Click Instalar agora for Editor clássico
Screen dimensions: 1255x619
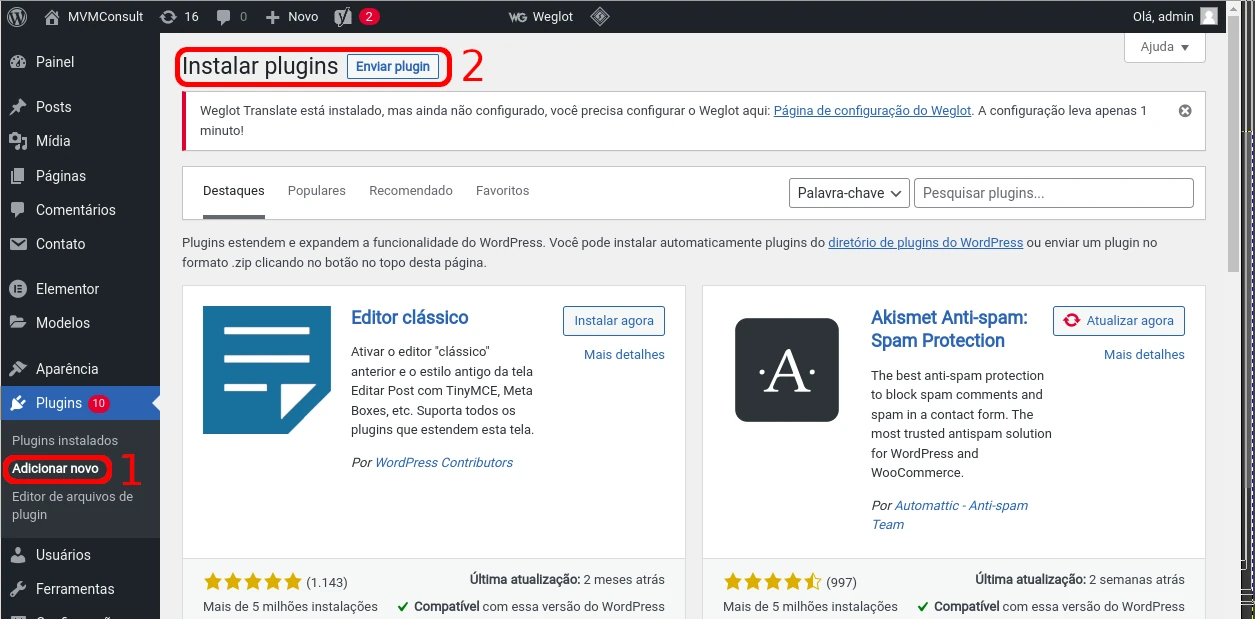[614, 321]
